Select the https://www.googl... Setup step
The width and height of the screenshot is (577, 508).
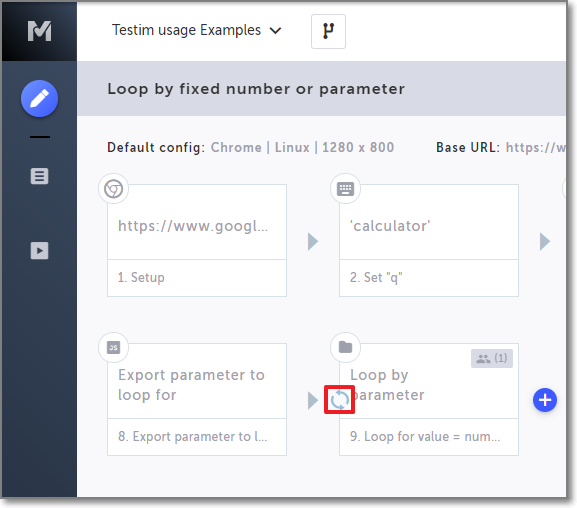point(197,240)
